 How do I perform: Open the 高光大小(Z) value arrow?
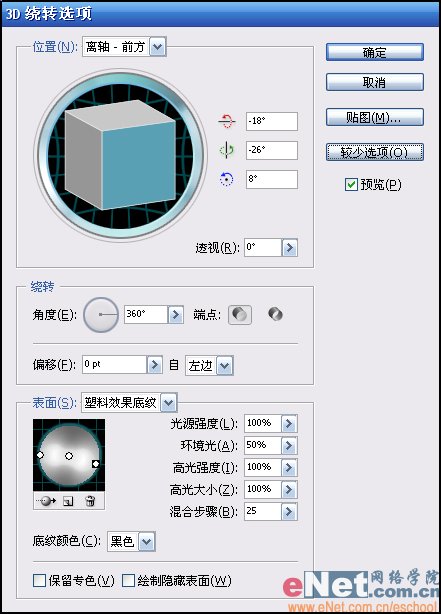(289, 489)
